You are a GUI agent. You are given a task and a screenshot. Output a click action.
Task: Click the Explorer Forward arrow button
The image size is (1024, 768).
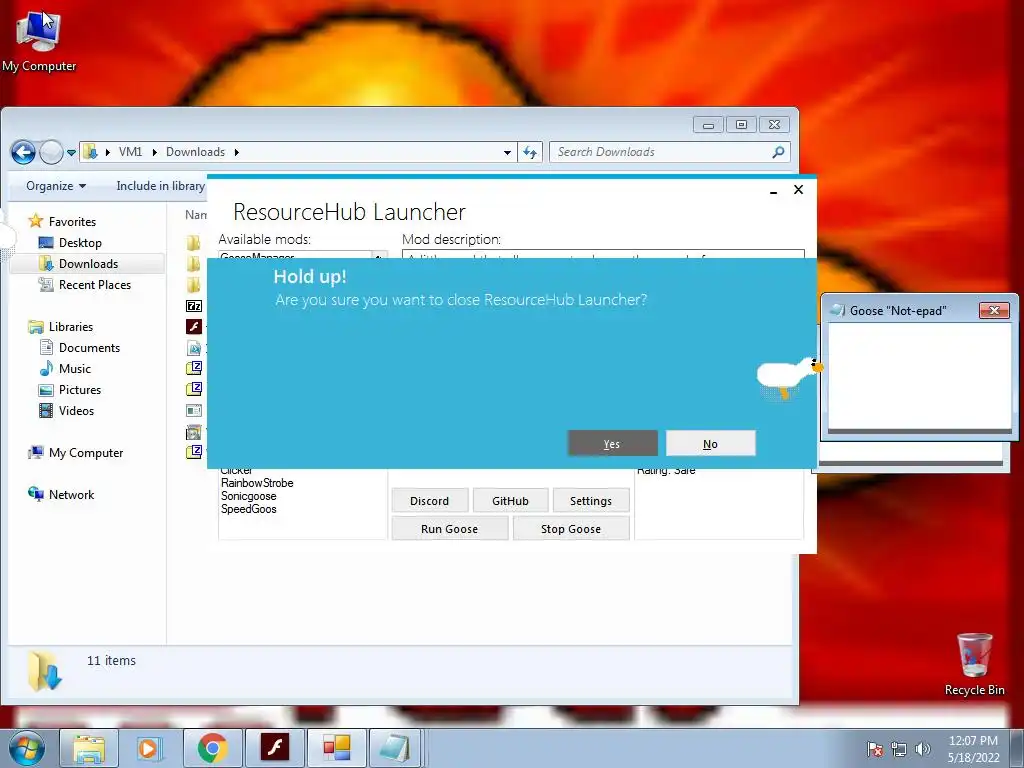click(x=51, y=152)
